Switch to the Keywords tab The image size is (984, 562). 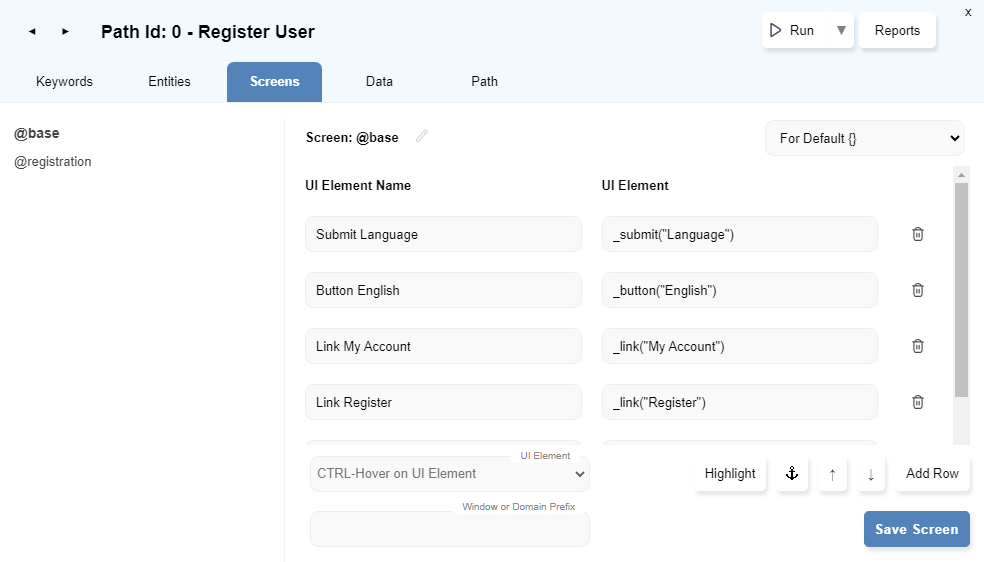(64, 82)
